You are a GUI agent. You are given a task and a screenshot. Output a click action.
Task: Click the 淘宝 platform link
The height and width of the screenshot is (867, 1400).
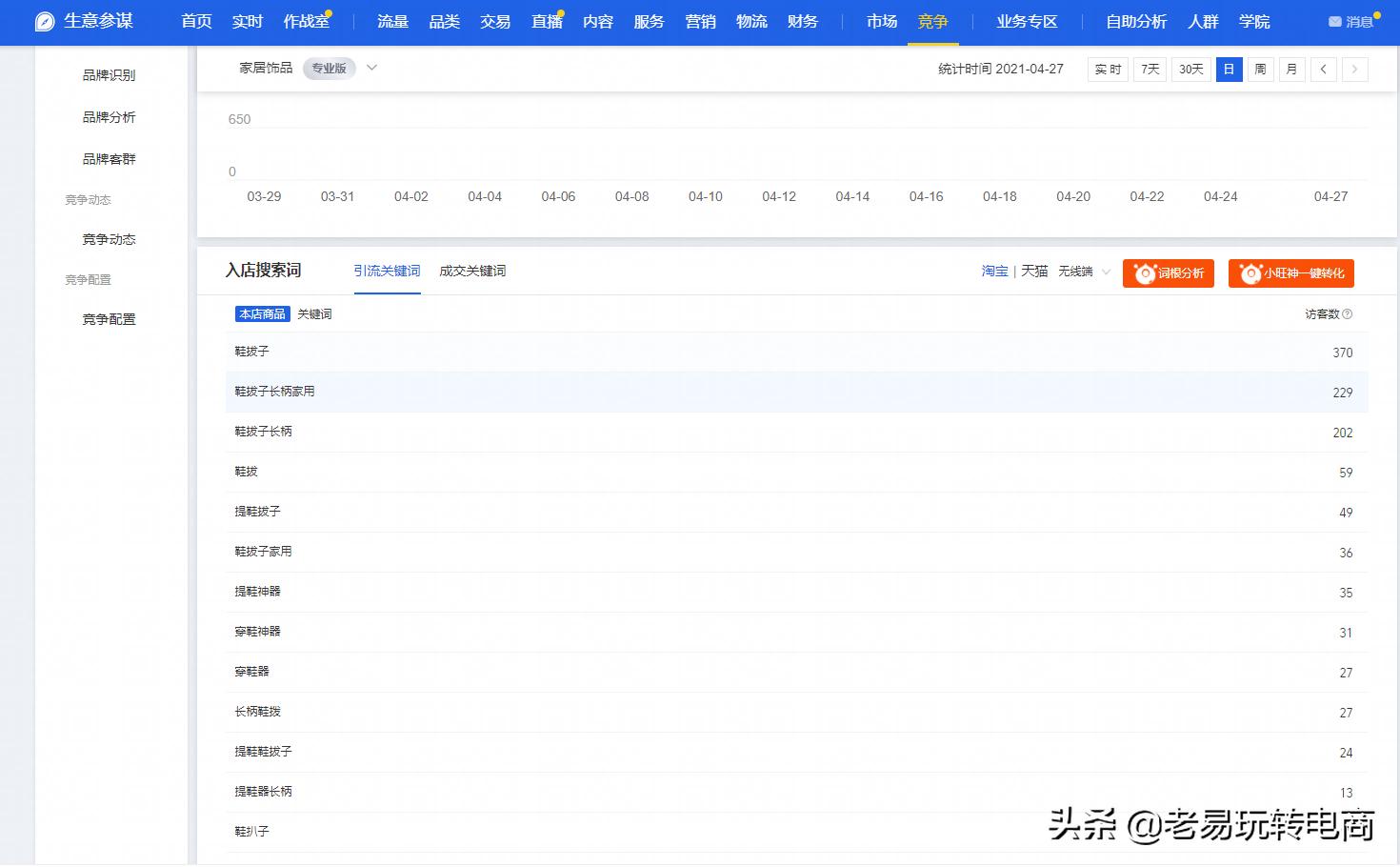tap(993, 272)
